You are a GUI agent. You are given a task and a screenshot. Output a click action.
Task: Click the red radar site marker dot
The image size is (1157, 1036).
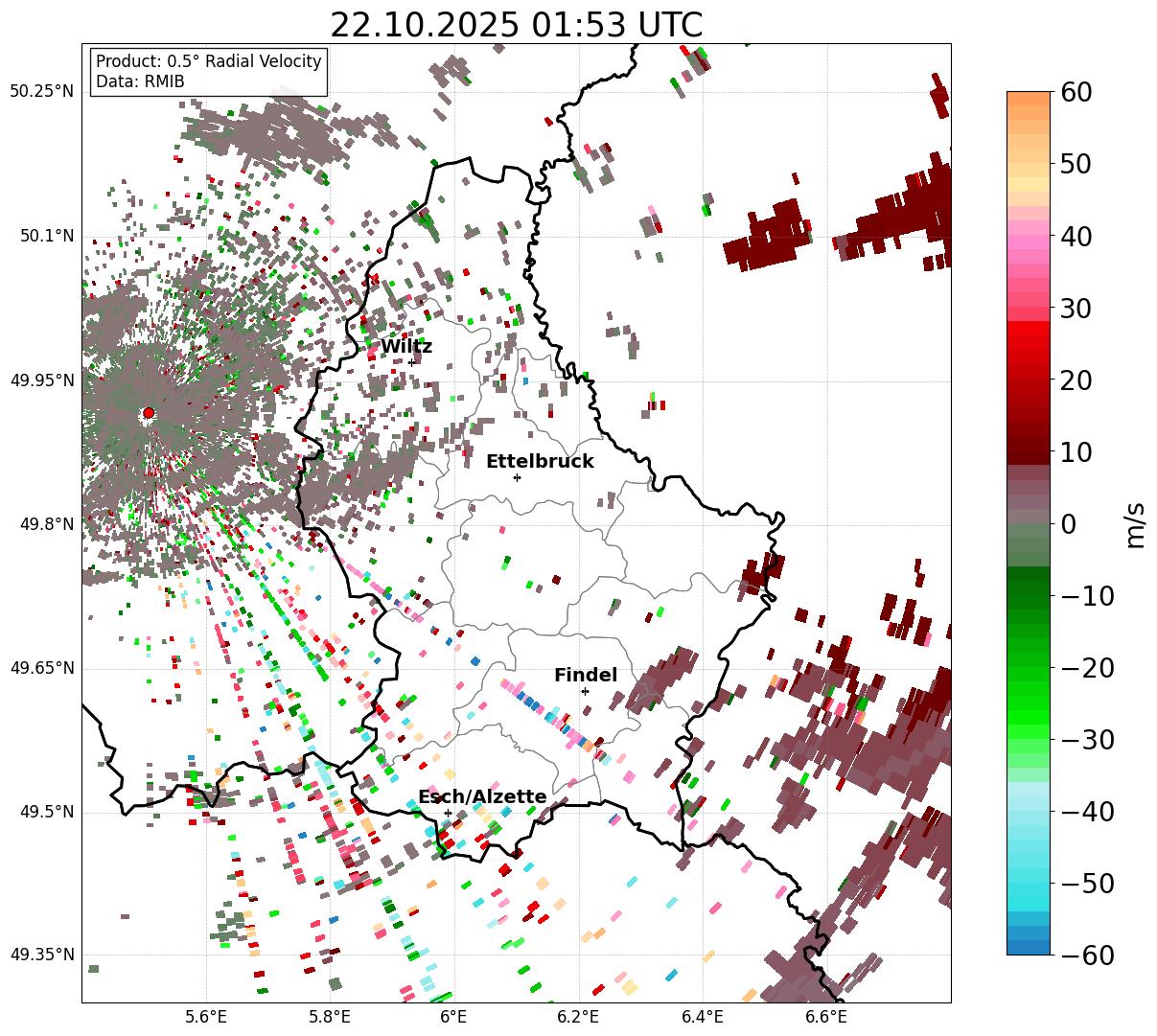pyautogui.click(x=149, y=413)
